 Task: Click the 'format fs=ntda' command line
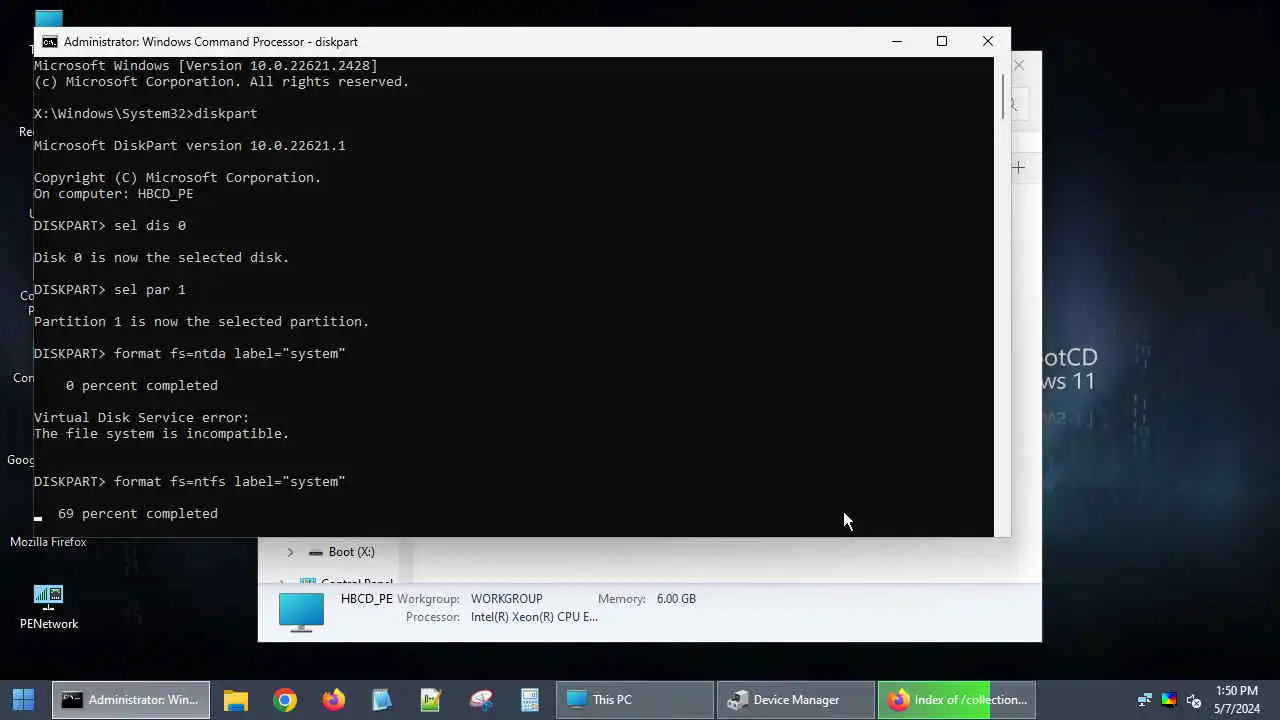[190, 353]
